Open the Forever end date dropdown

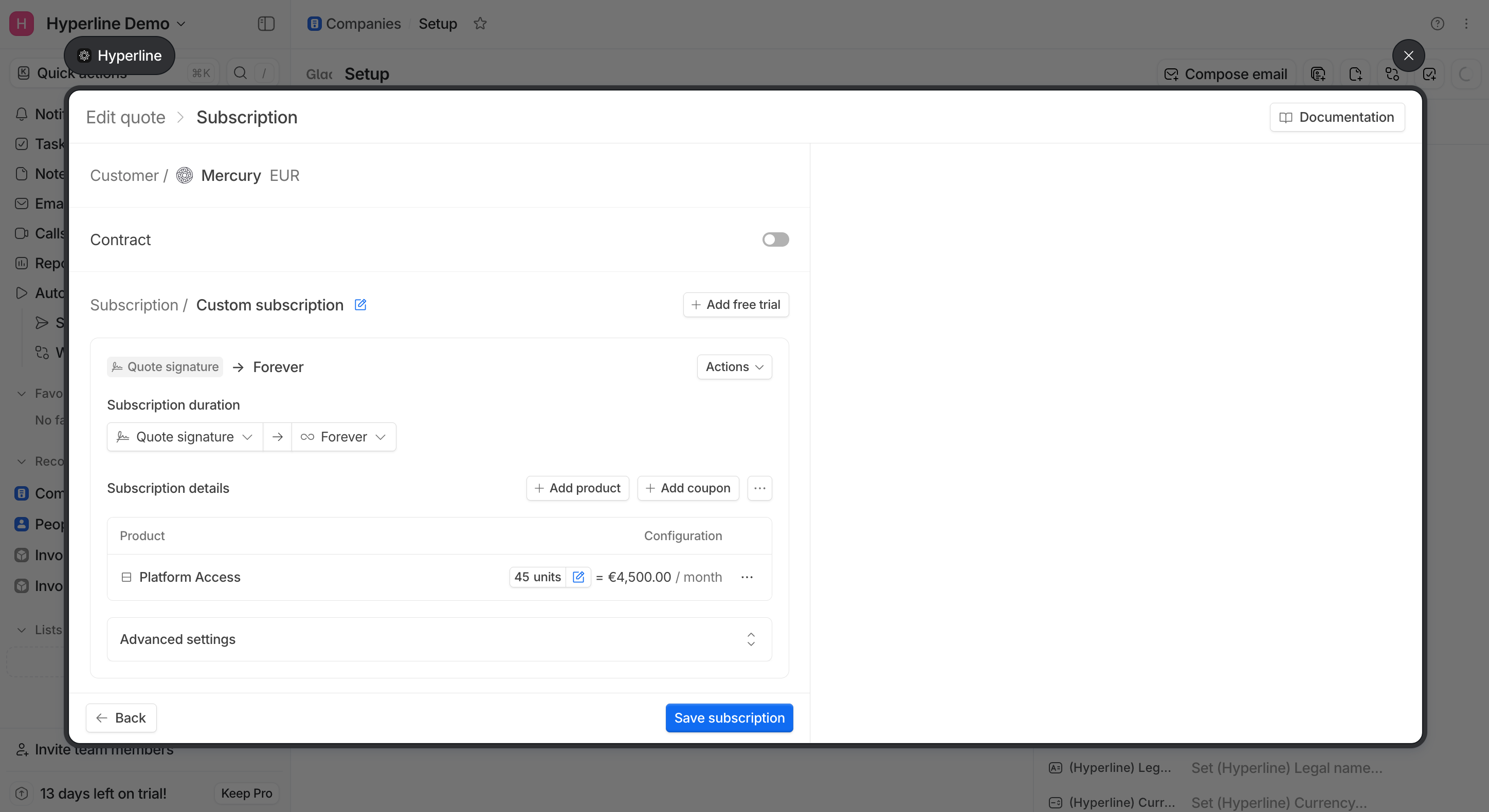(343, 437)
